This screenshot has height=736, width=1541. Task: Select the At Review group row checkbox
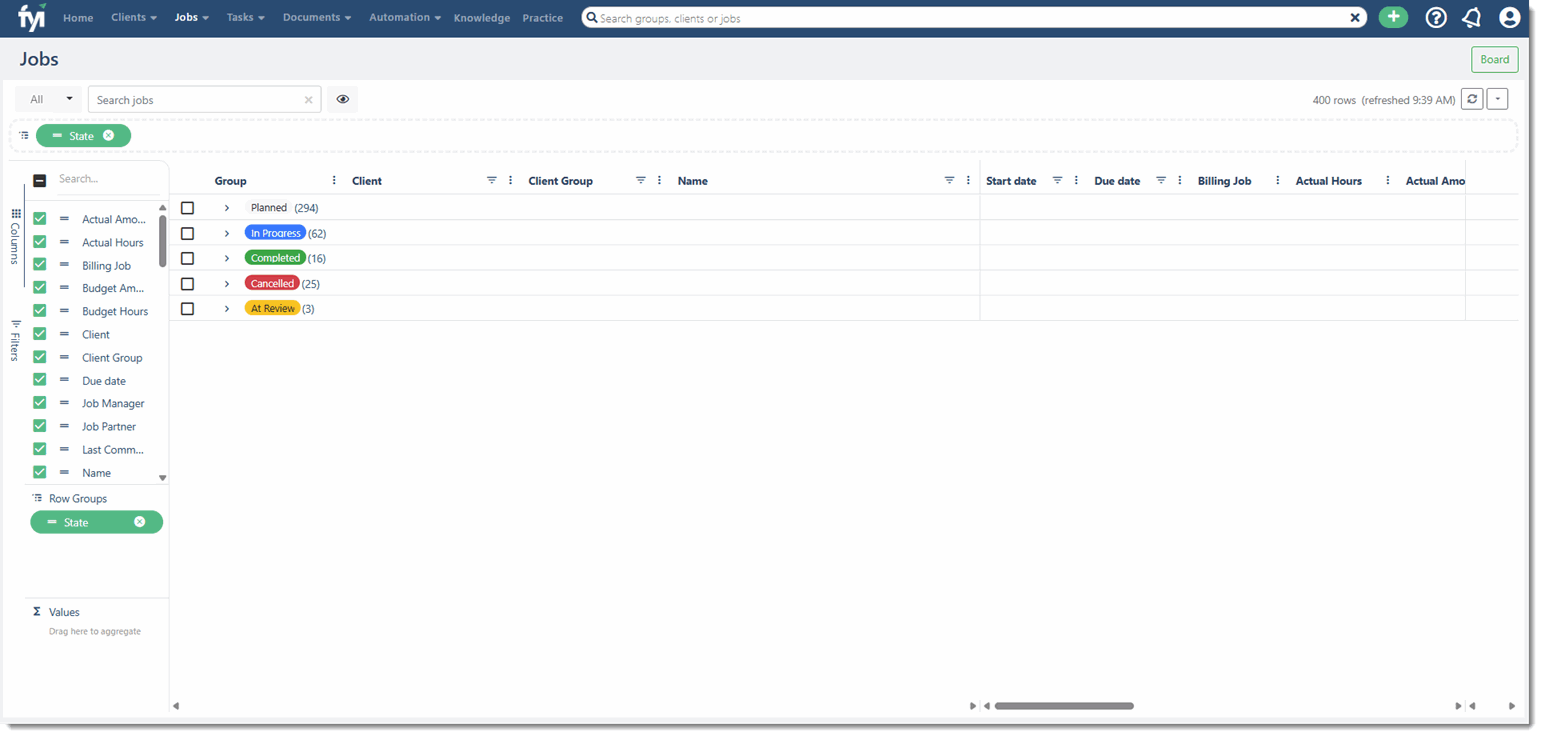pyautogui.click(x=187, y=309)
